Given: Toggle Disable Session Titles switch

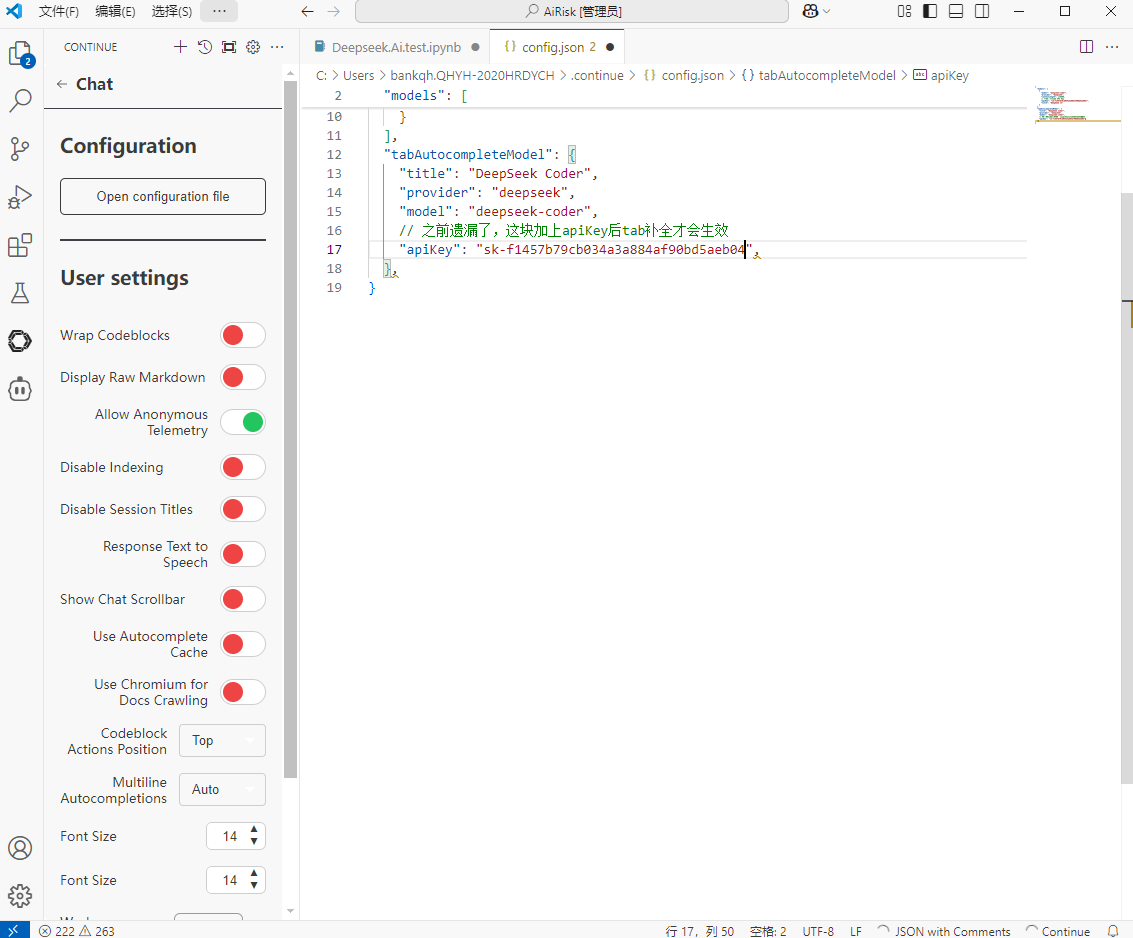Looking at the screenshot, I should (x=243, y=509).
